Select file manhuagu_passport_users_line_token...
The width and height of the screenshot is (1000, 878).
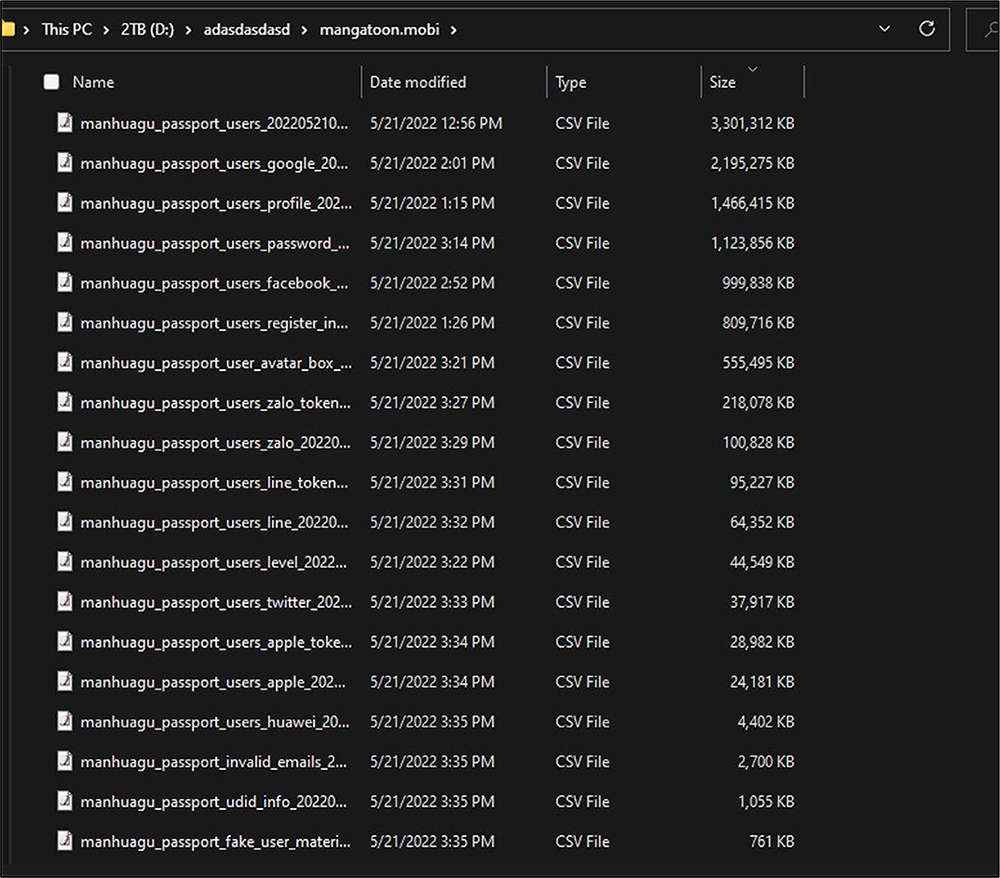214,482
